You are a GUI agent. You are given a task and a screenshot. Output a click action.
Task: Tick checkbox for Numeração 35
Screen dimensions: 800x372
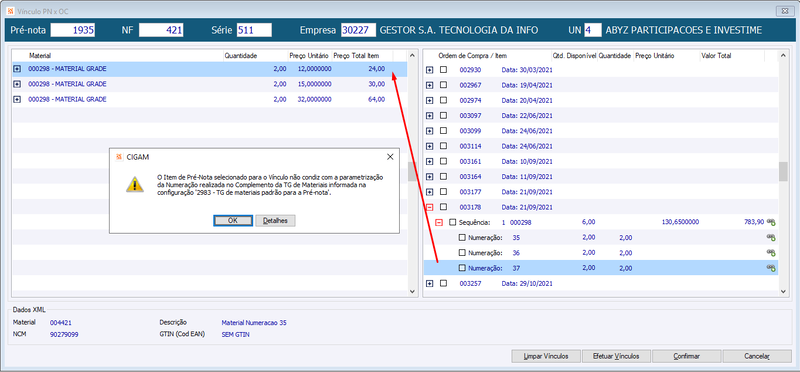[x=462, y=237]
